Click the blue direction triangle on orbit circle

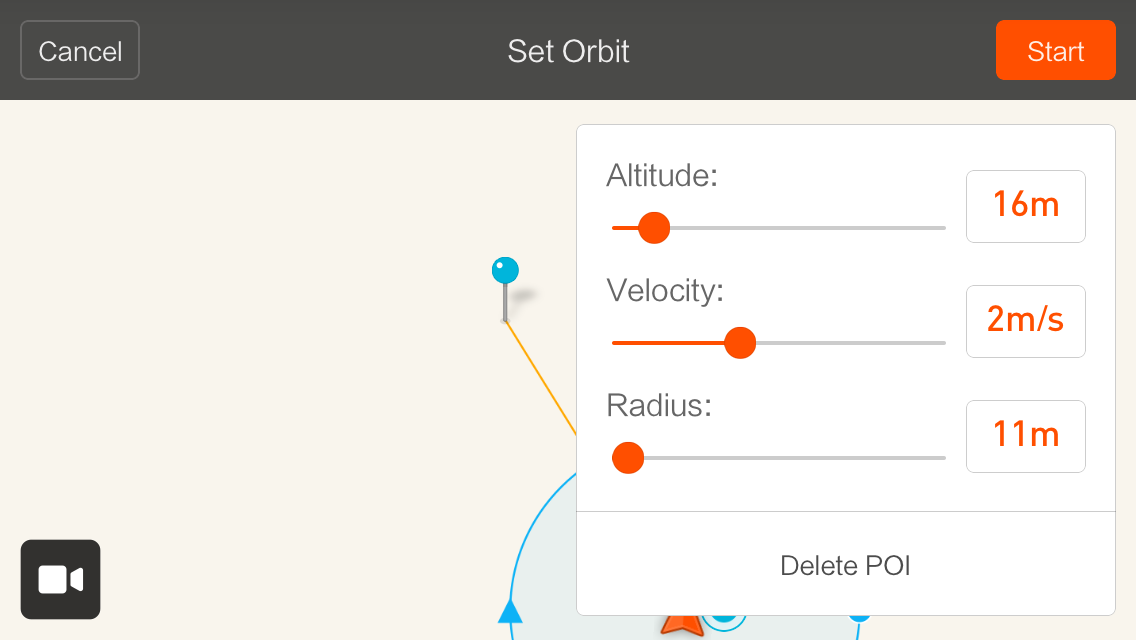510,610
